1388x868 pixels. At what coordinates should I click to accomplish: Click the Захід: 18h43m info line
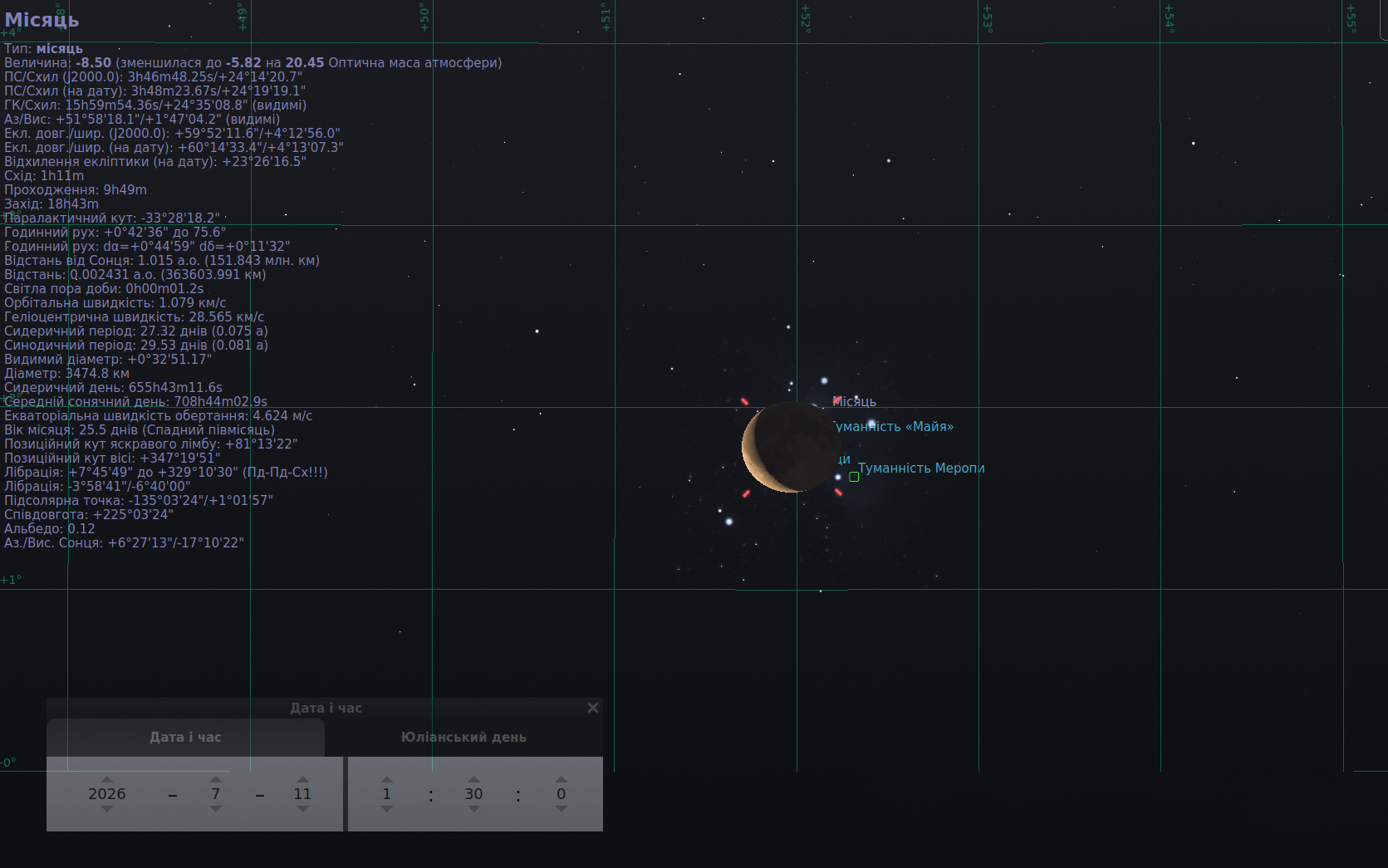[x=51, y=204]
